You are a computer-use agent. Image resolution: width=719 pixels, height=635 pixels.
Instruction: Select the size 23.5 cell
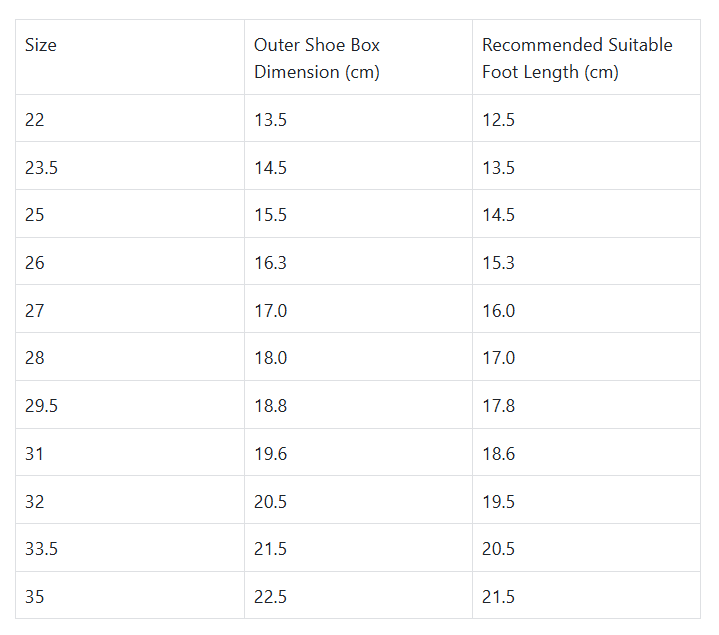pyautogui.click(x=42, y=168)
